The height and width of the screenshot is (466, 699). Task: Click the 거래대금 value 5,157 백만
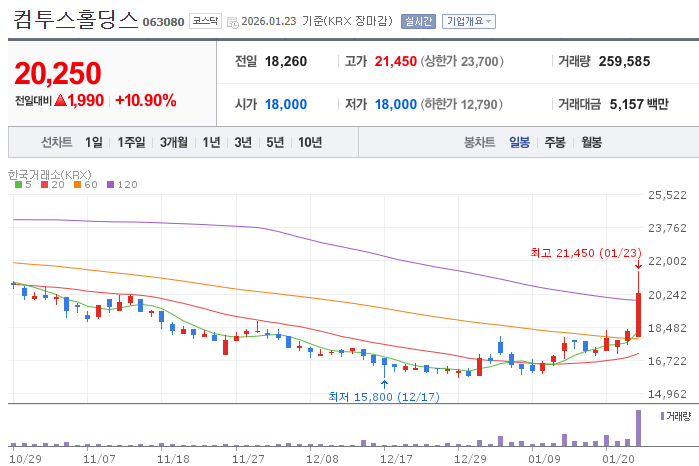[639, 104]
